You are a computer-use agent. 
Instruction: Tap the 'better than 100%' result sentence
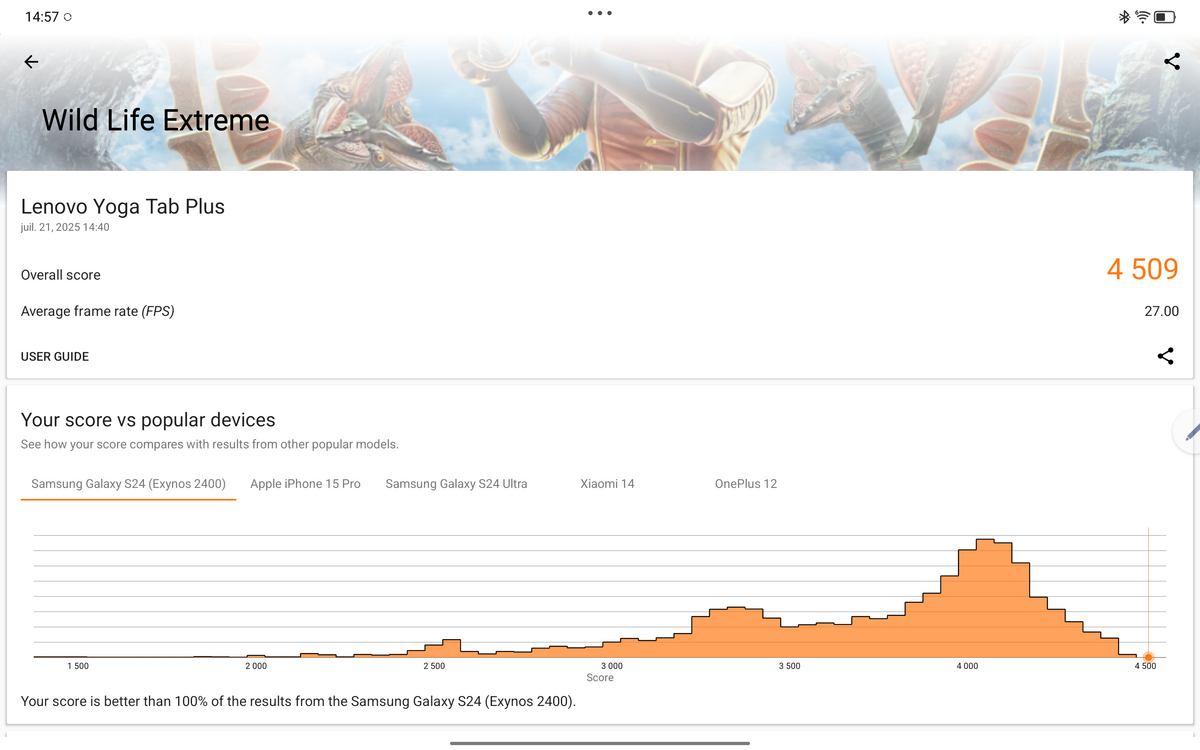tap(299, 701)
